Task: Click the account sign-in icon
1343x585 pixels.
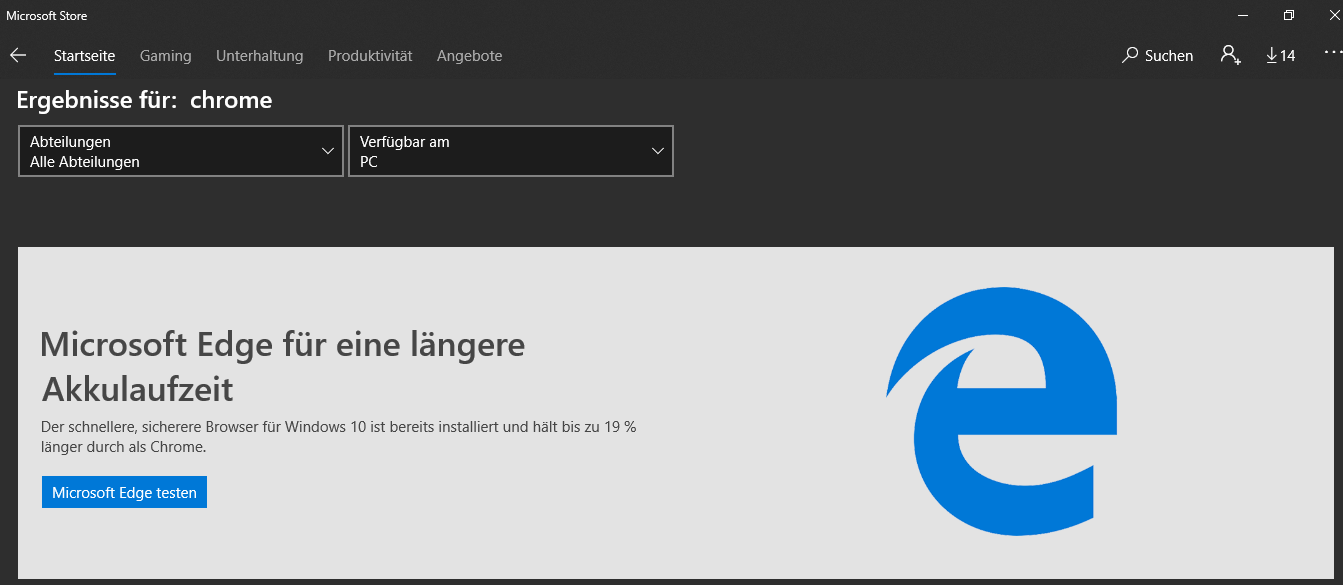Action: click(1231, 55)
